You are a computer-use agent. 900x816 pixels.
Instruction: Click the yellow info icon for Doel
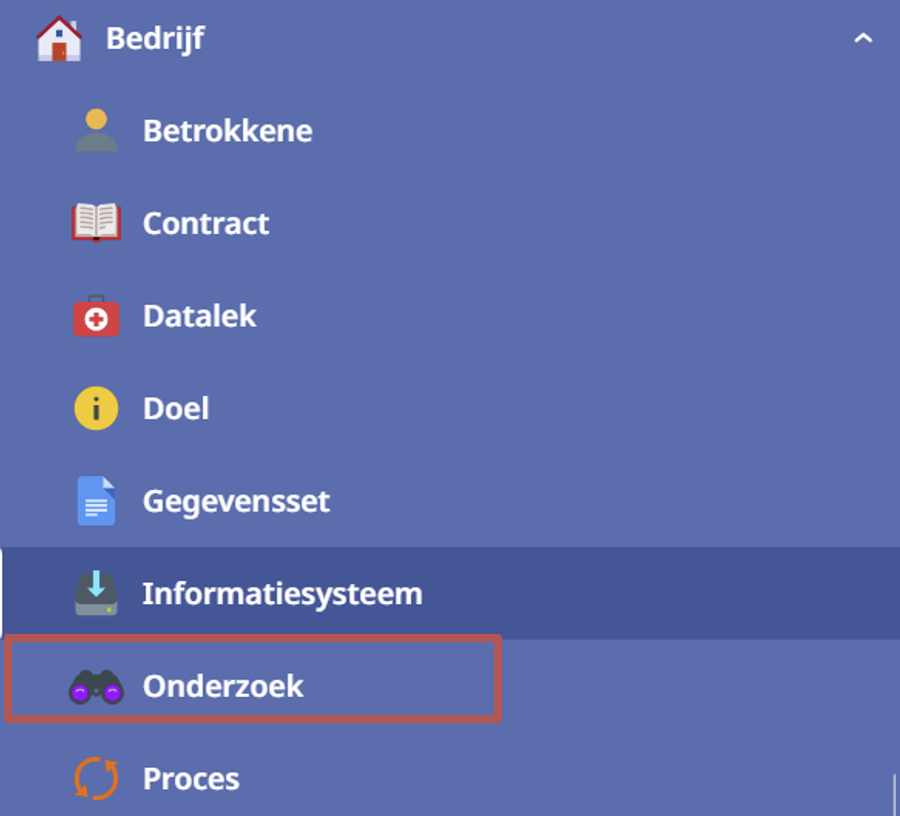click(96, 408)
